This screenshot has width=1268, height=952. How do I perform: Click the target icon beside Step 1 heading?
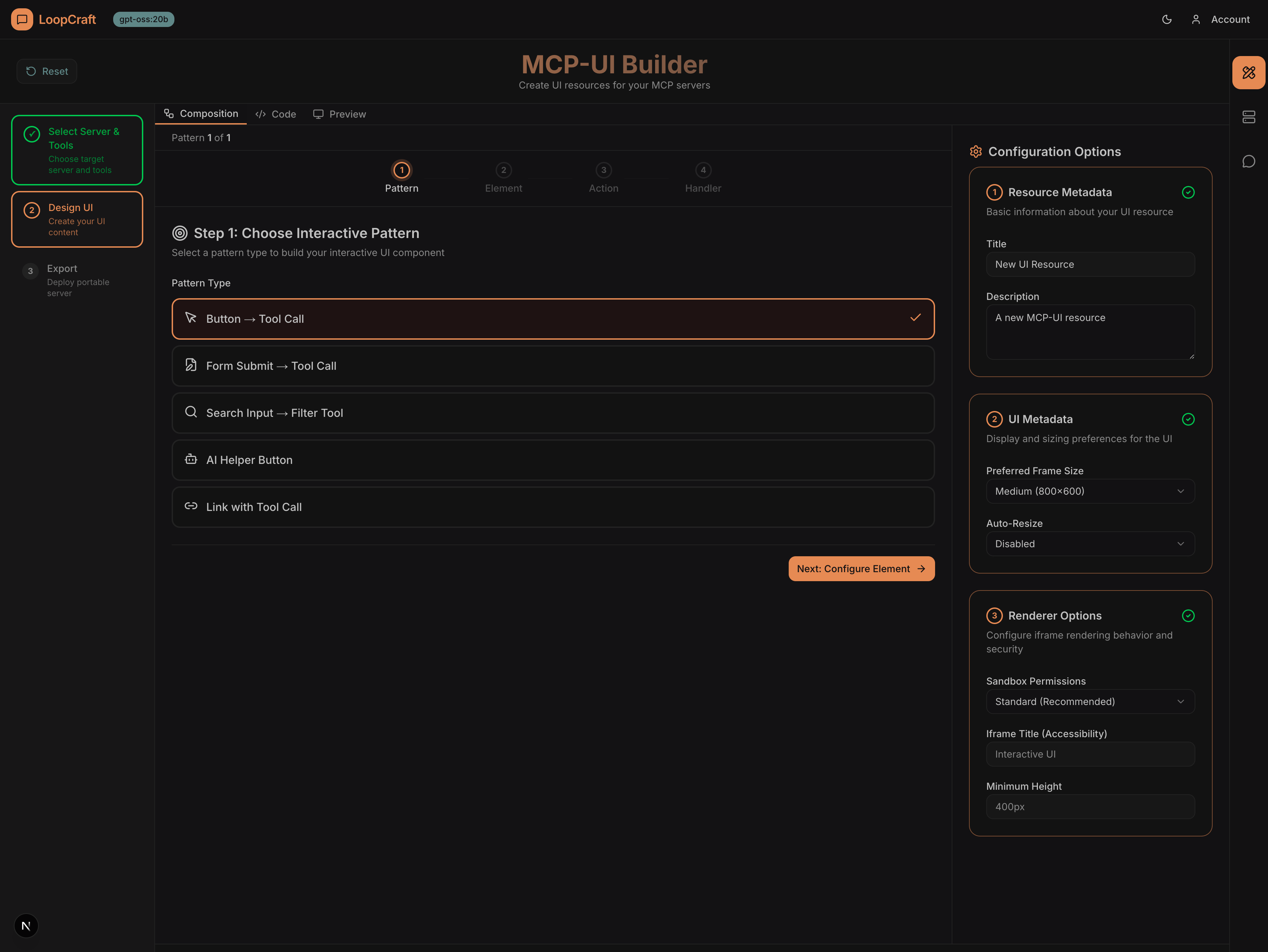click(x=180, y=233)
